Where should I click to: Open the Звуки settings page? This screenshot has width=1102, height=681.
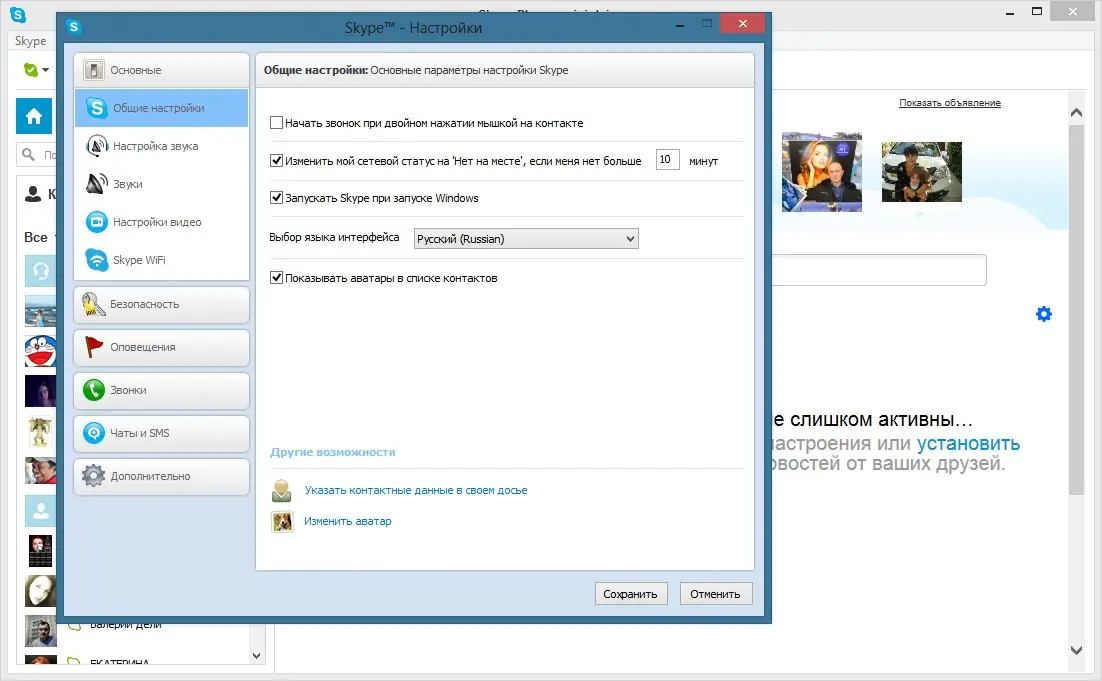click(x=161, y=183)
